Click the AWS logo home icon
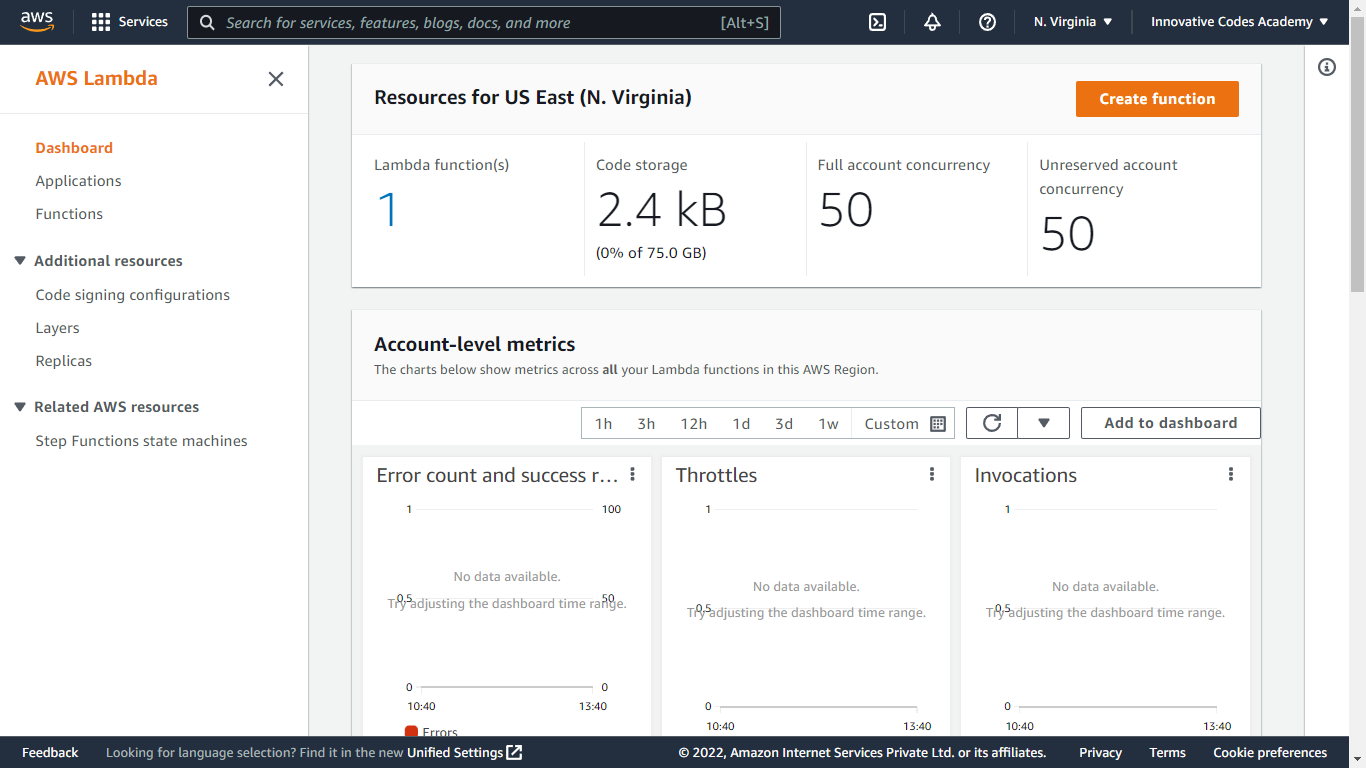 [37, 21]
